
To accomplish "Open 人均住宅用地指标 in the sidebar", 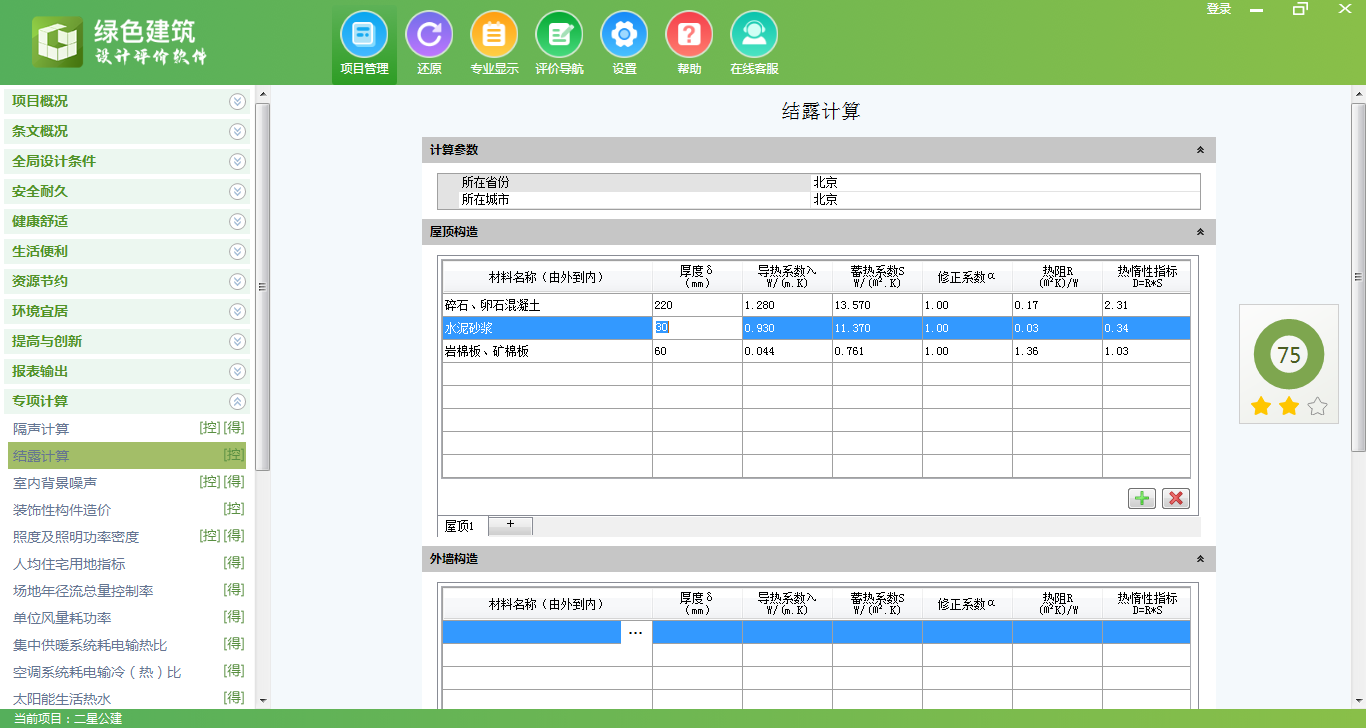I will [x=127, y=564].
